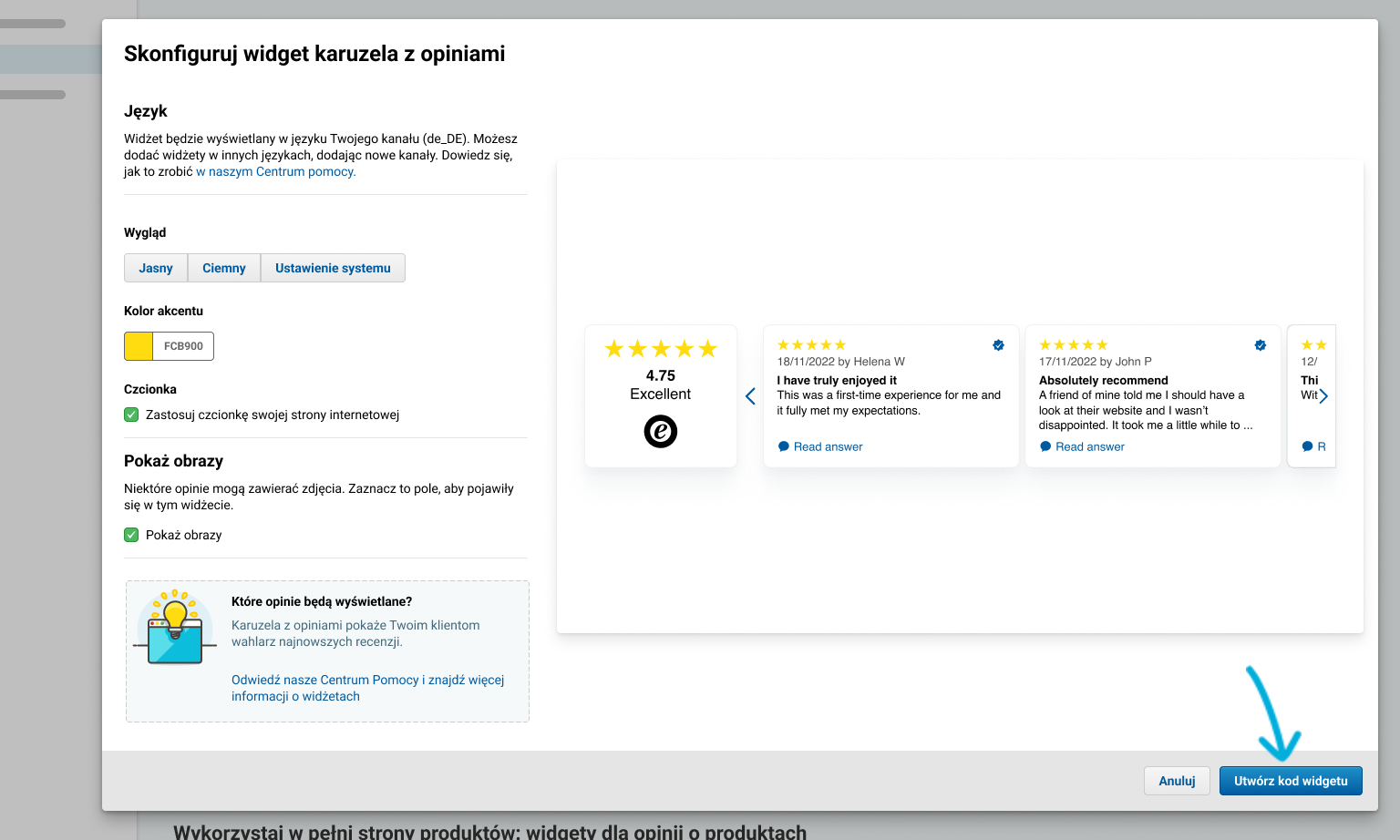Click 'I have truly enjoyed it' review title
This screenshot has width=1400, height=840.
click(837, 380)
